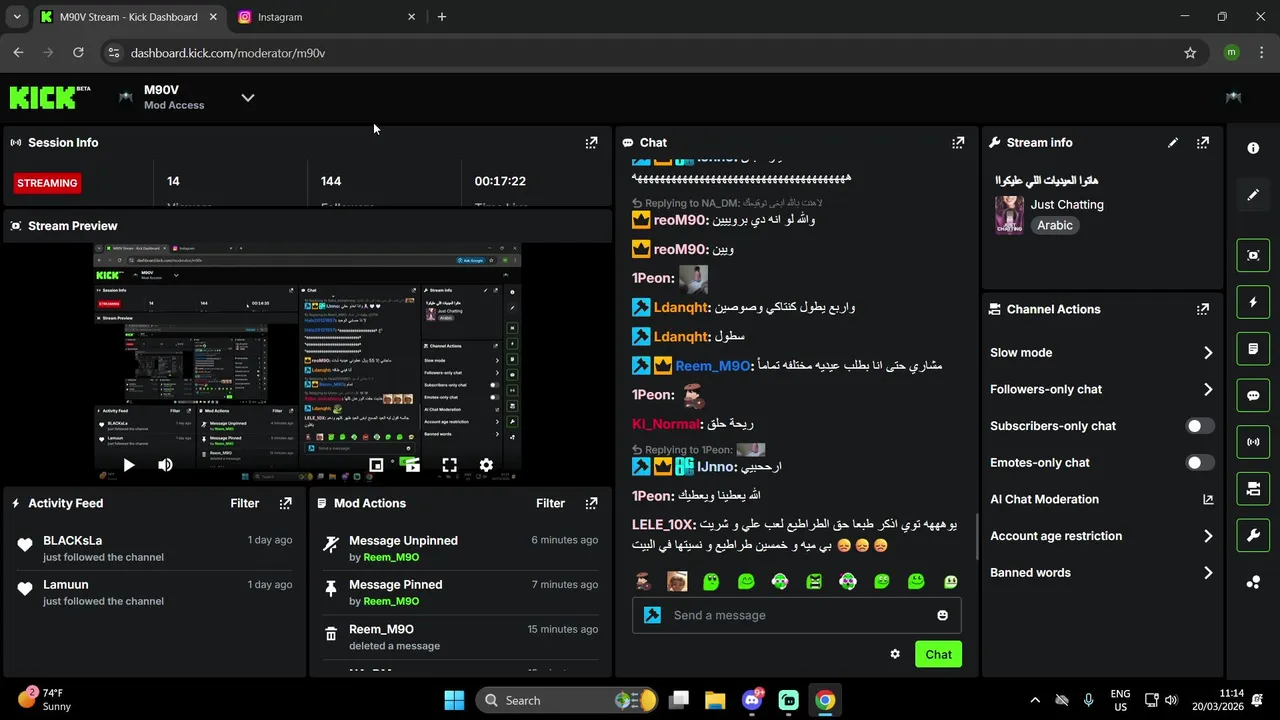Click the green Chat send button
The width and height of the screenshot is (1280, 720).
[938, 655]
